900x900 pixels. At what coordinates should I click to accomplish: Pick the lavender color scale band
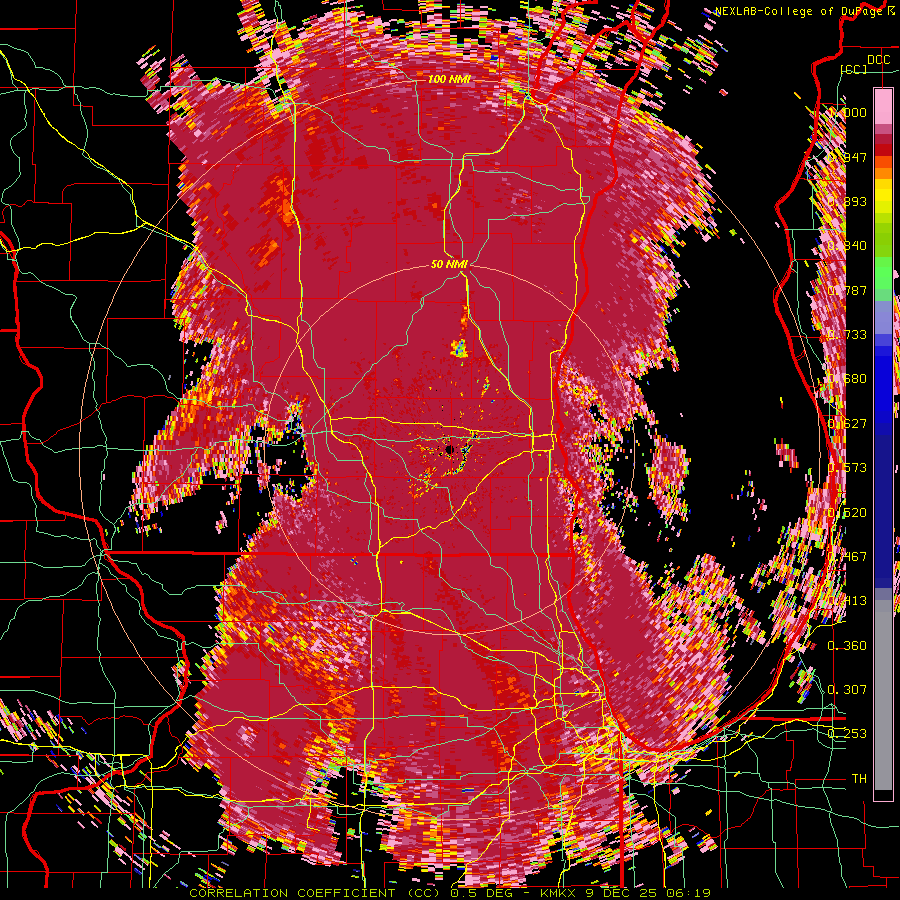(883, 319)
